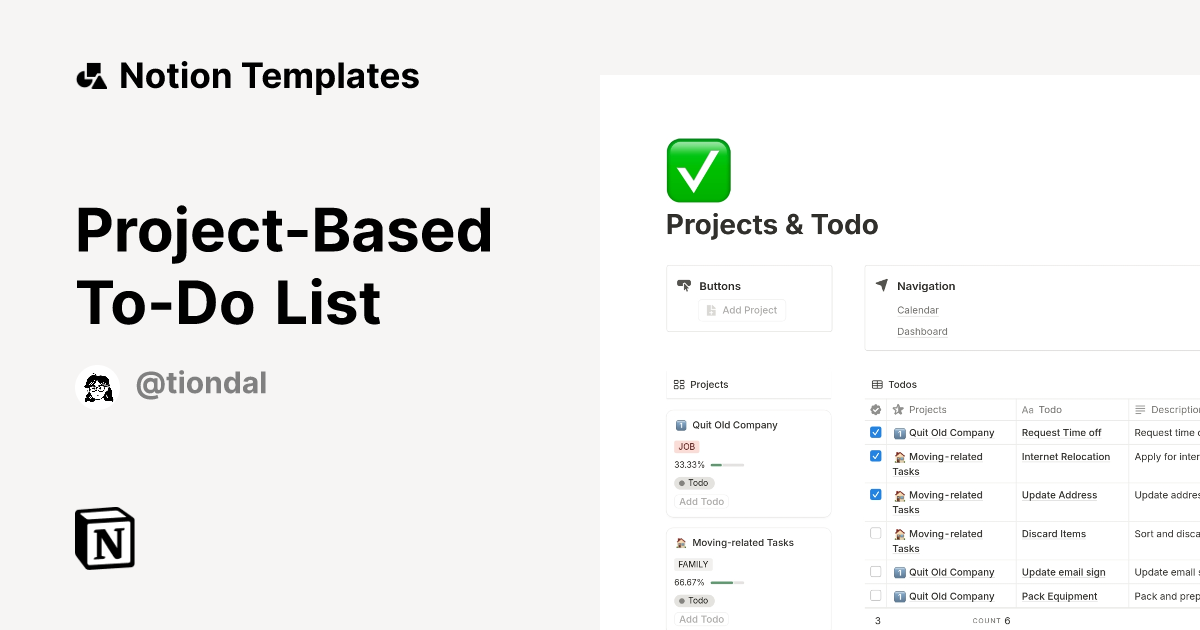The width and height of the screenshot is (1200, 630).
Task: Click the one-keycap icon on Quit Old Company card
Action: (683, 424)
